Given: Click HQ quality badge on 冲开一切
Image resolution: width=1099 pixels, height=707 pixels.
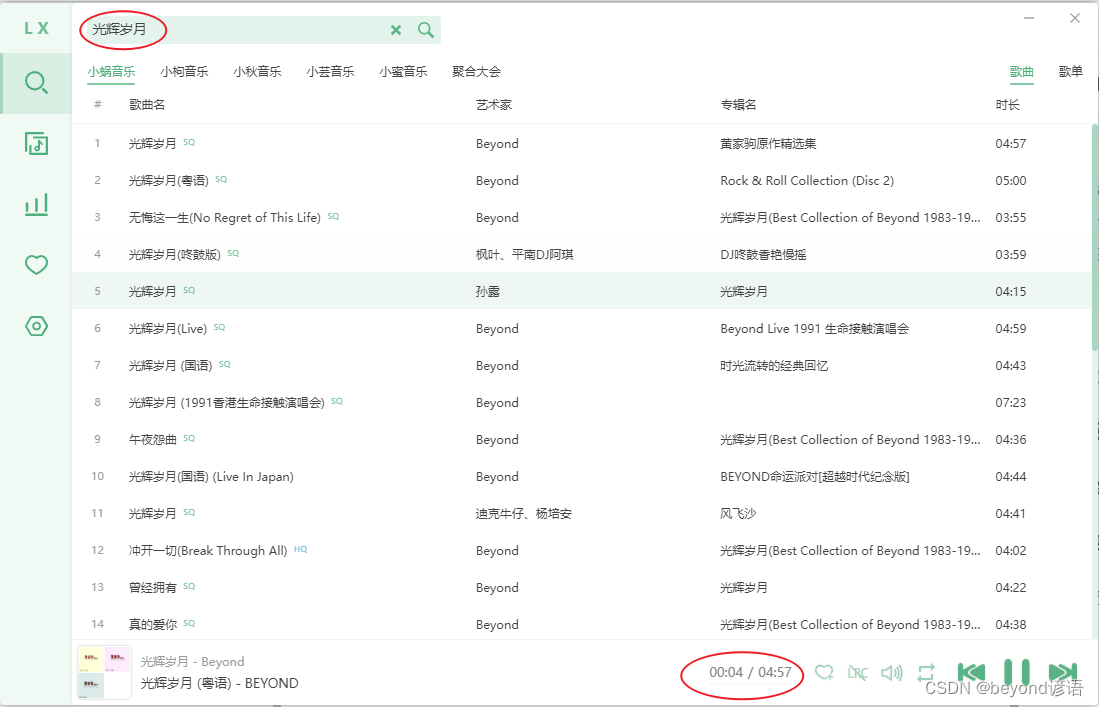Looking at the screenshot, I should click(x=301, y=549).
